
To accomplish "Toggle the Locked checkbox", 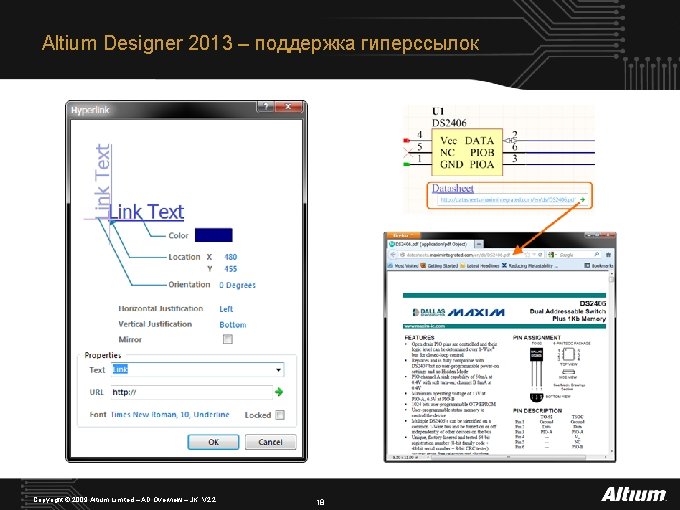I will point(280,415).
